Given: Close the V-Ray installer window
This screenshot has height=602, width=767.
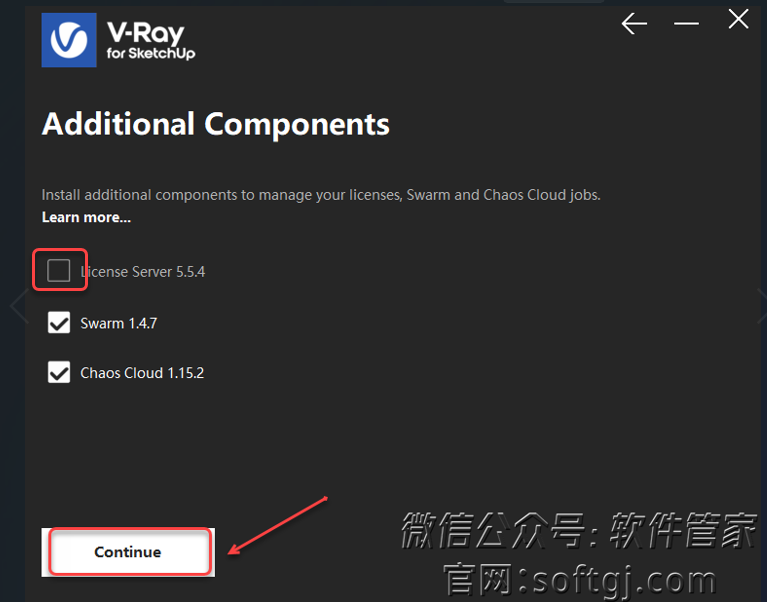Looking at the screenshot, I should coord(738,19).
